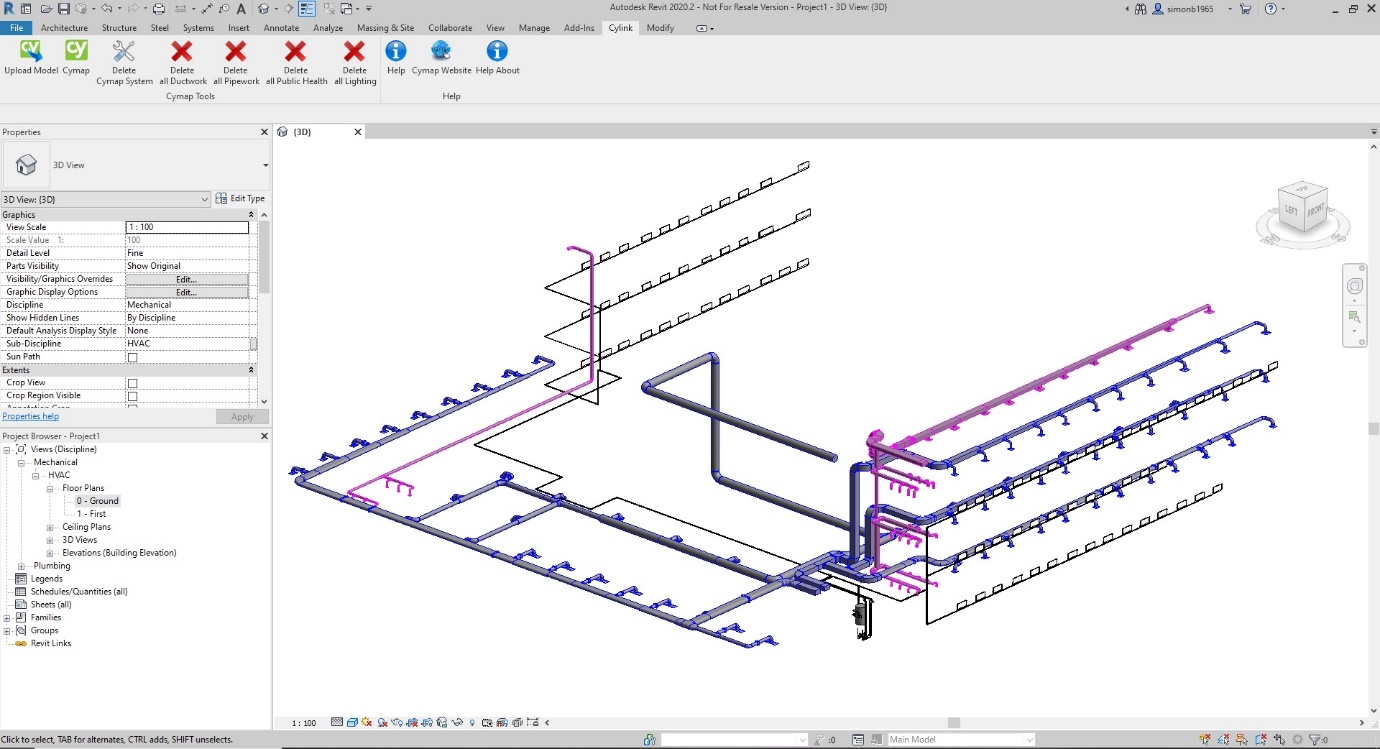Click the Help About icon

[497, 51]
